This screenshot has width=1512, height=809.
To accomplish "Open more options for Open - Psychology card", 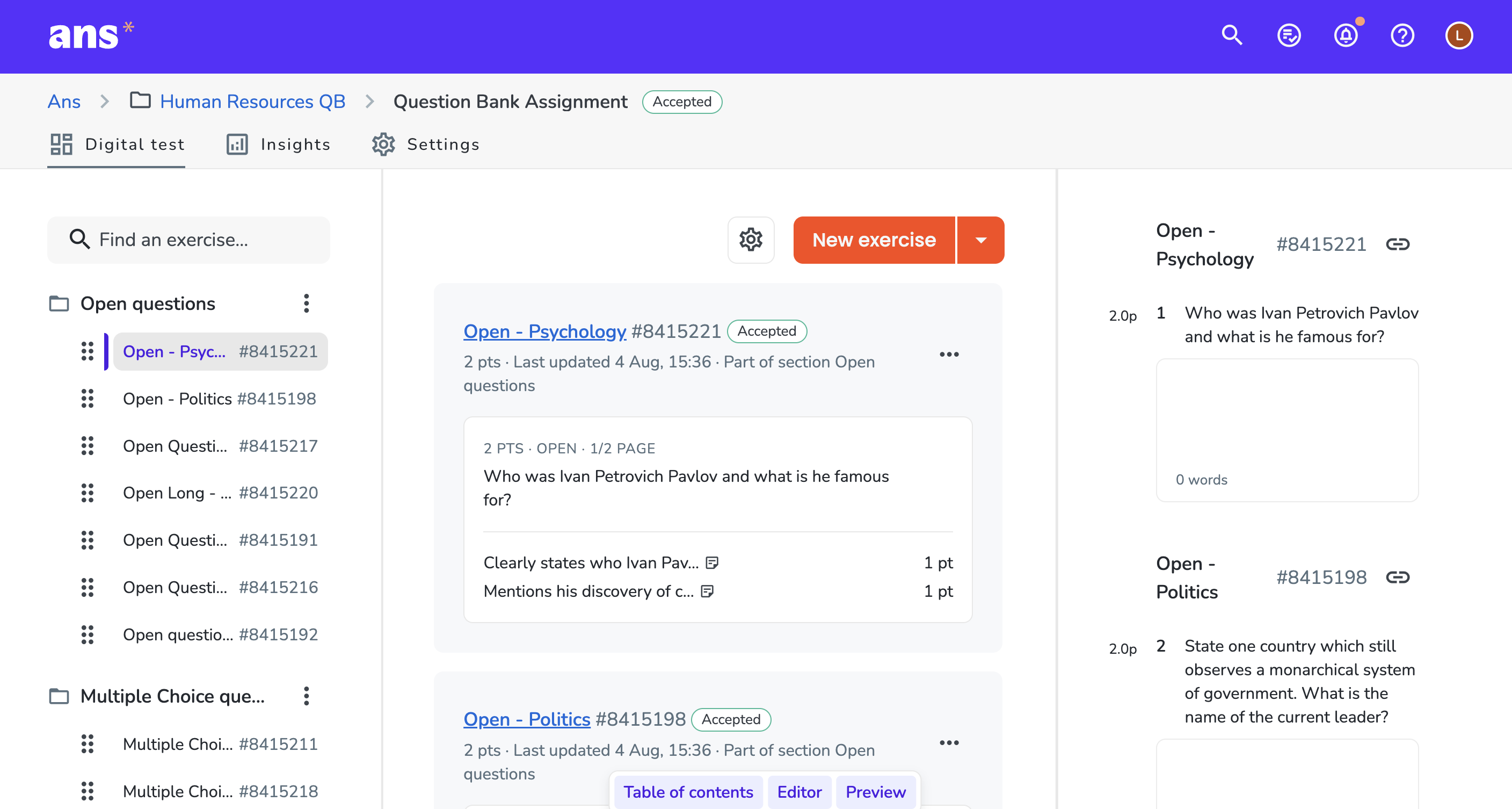I will click(x=949, y=355).
